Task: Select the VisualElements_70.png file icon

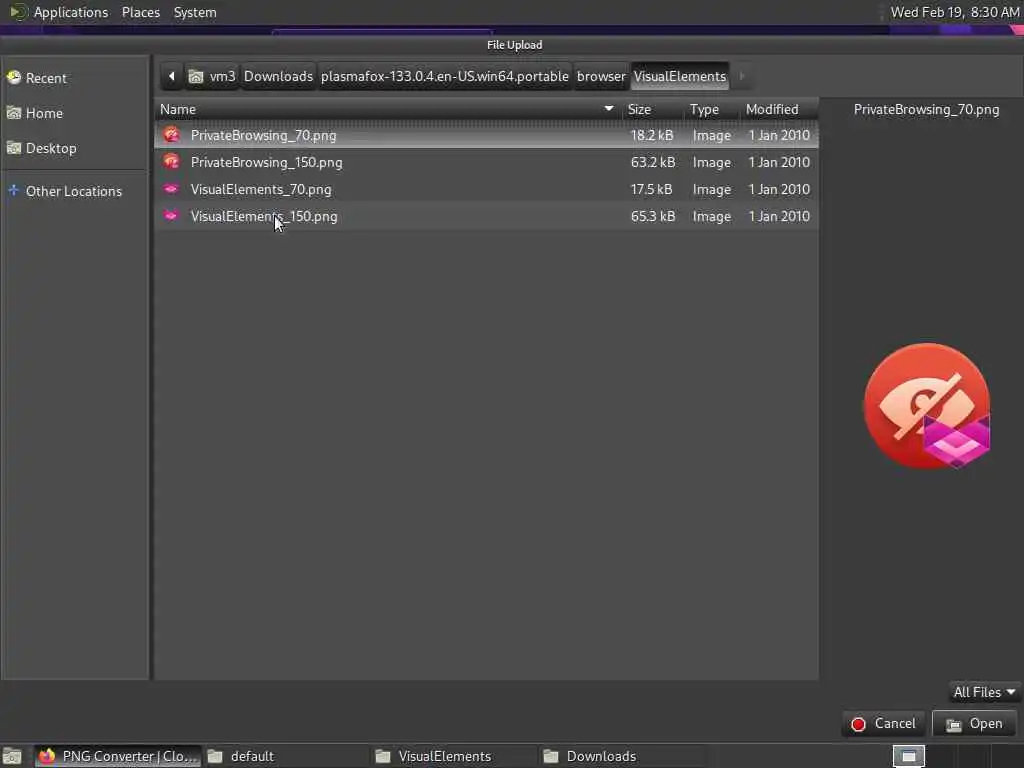Action: [171, 189]
